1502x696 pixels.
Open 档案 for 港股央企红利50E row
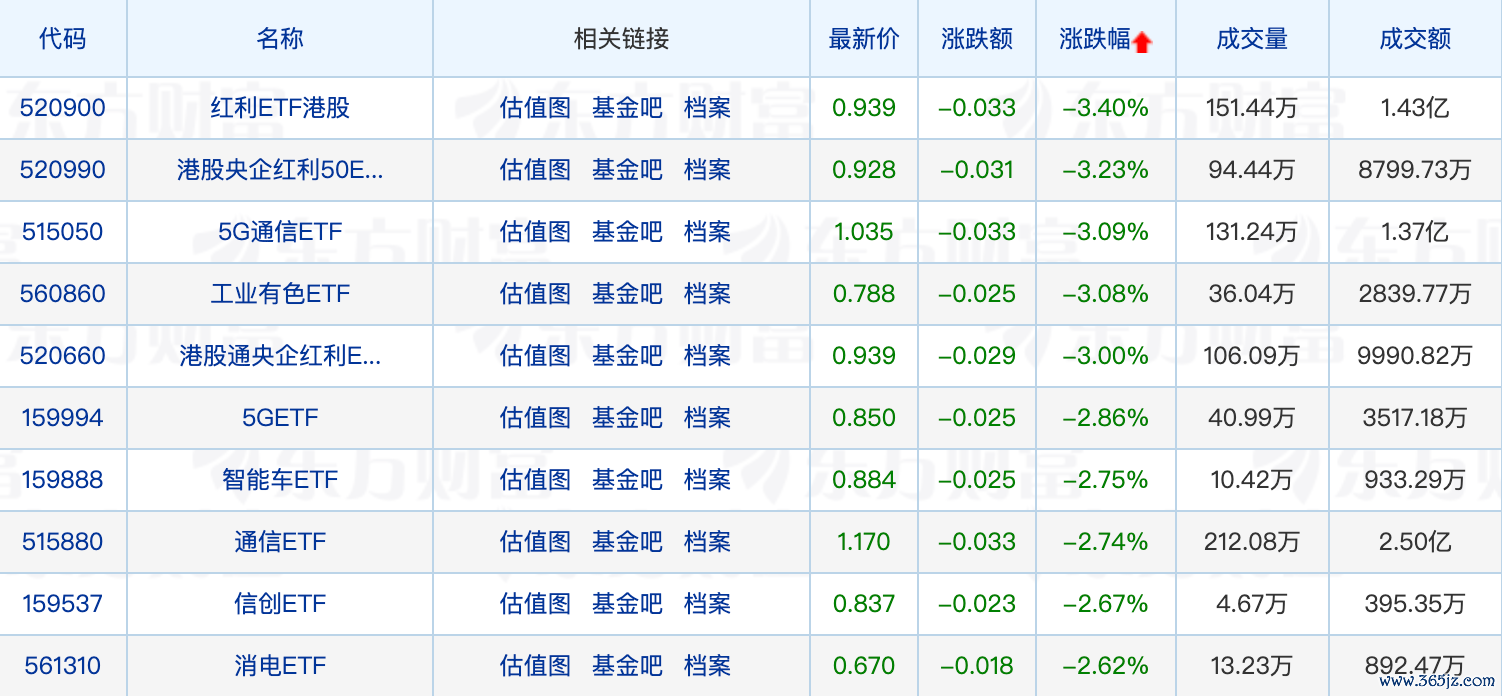(708, 170)
